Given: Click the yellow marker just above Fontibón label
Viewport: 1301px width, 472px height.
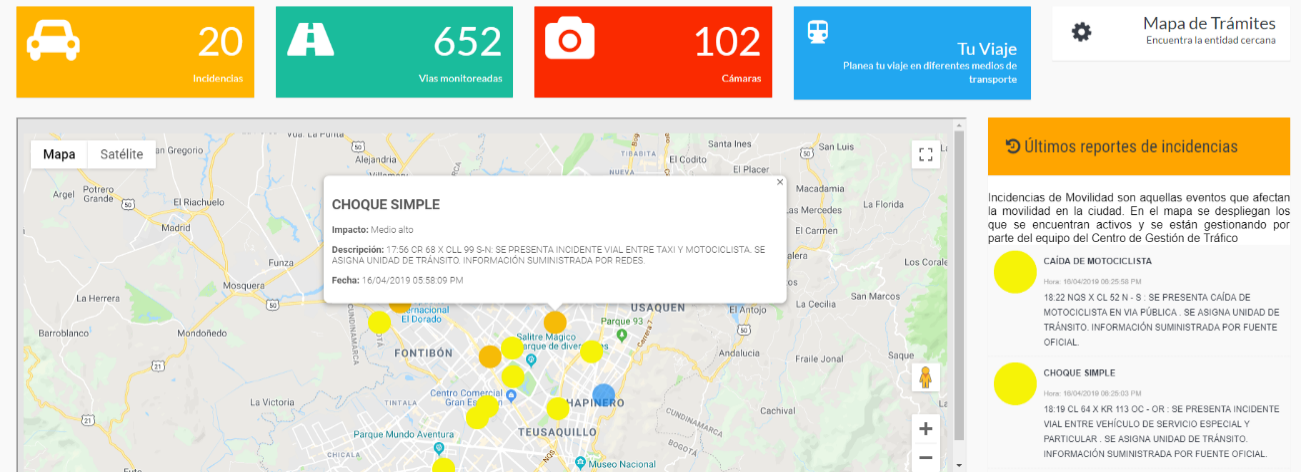Looking at the screenshot, I should click(379, 322).
